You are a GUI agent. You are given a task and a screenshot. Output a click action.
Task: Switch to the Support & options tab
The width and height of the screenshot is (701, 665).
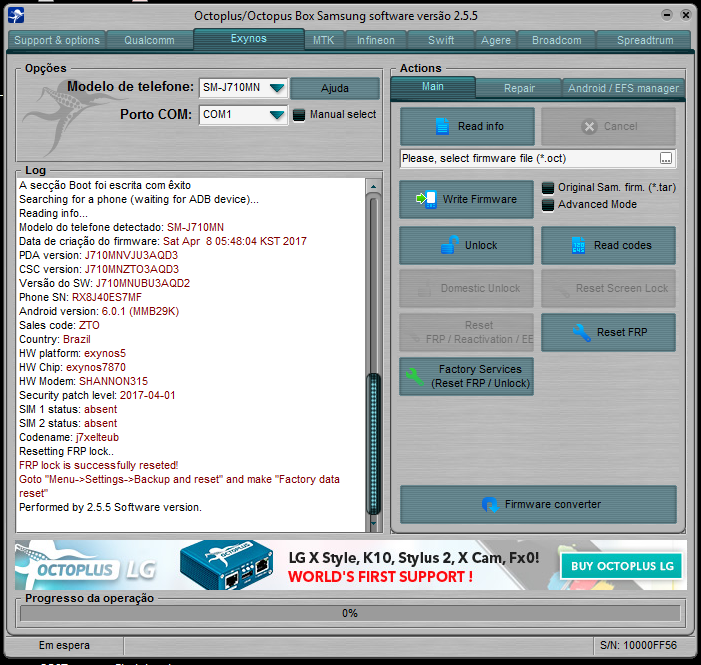(57, 40)
